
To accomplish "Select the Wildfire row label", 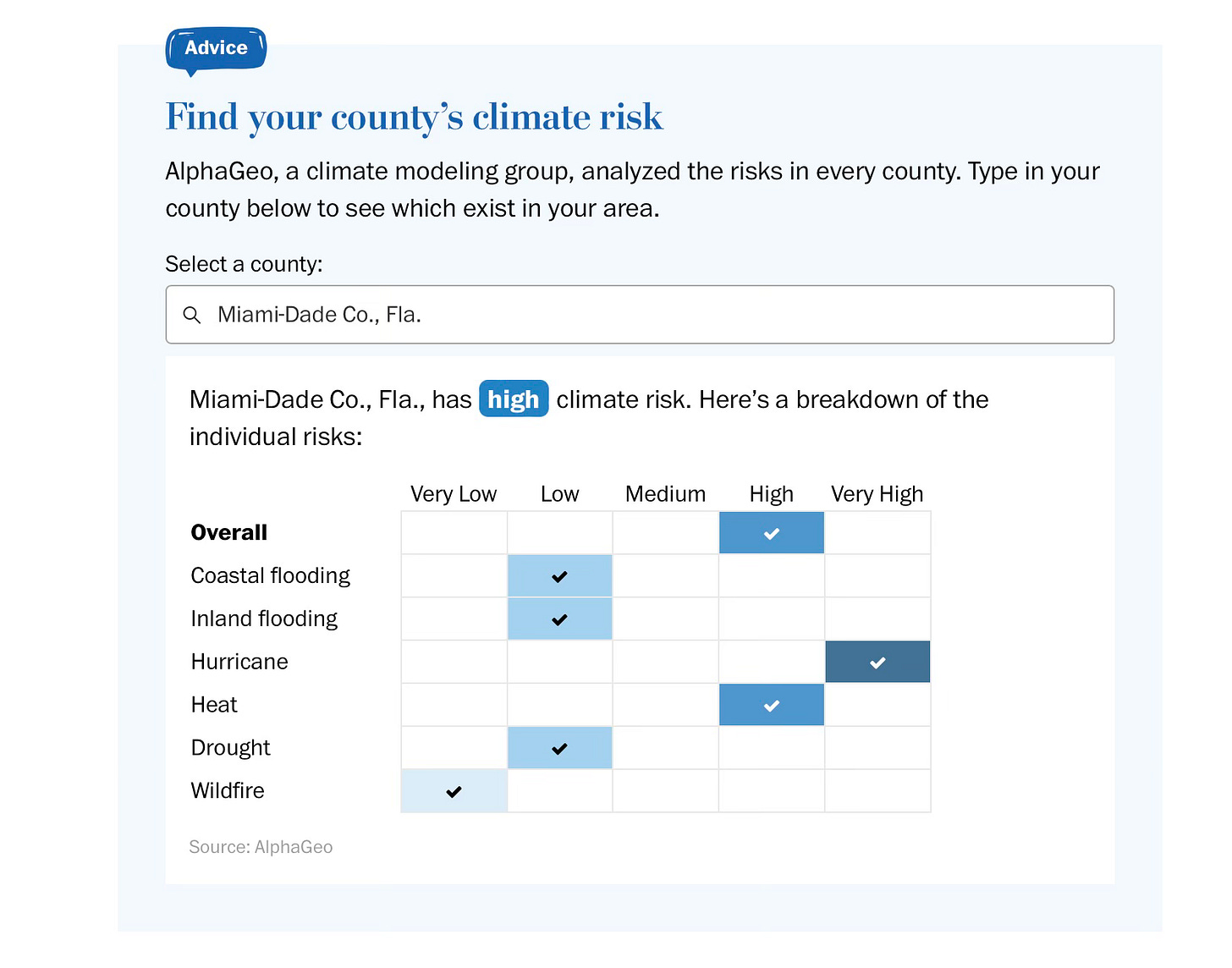I will (228, 790).
